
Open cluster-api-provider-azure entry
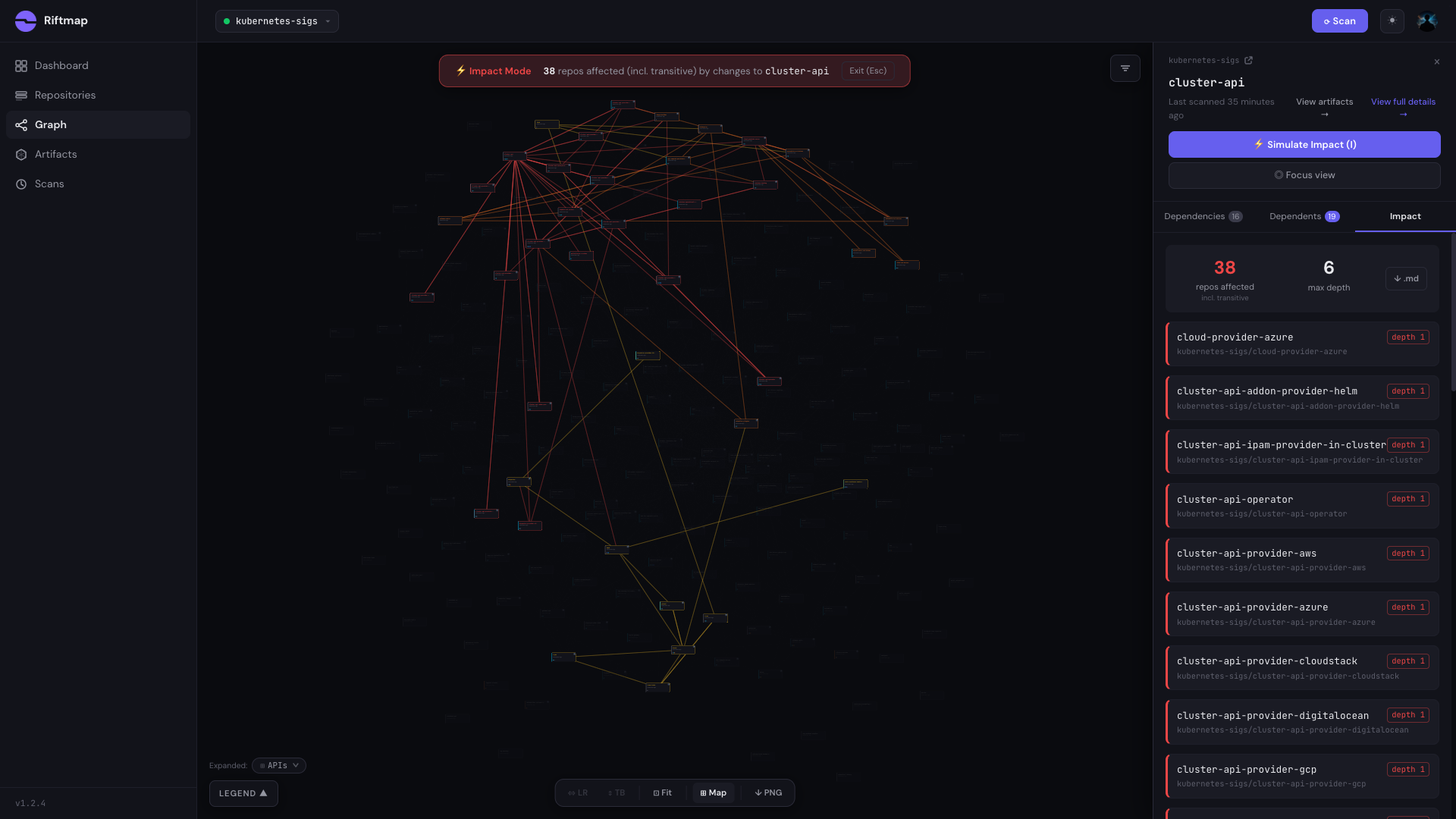click(x=1302, y=614)
